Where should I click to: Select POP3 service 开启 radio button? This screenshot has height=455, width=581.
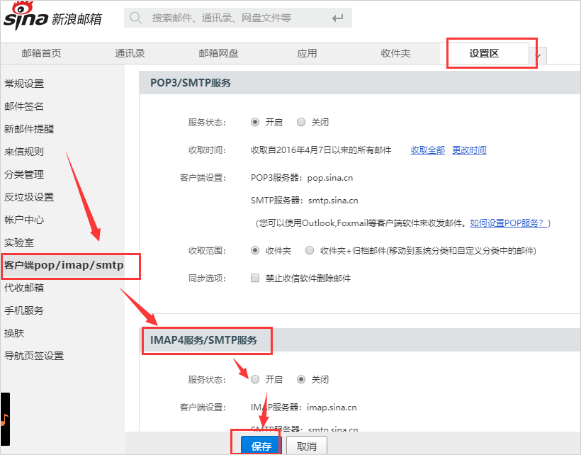pos(255,122)
